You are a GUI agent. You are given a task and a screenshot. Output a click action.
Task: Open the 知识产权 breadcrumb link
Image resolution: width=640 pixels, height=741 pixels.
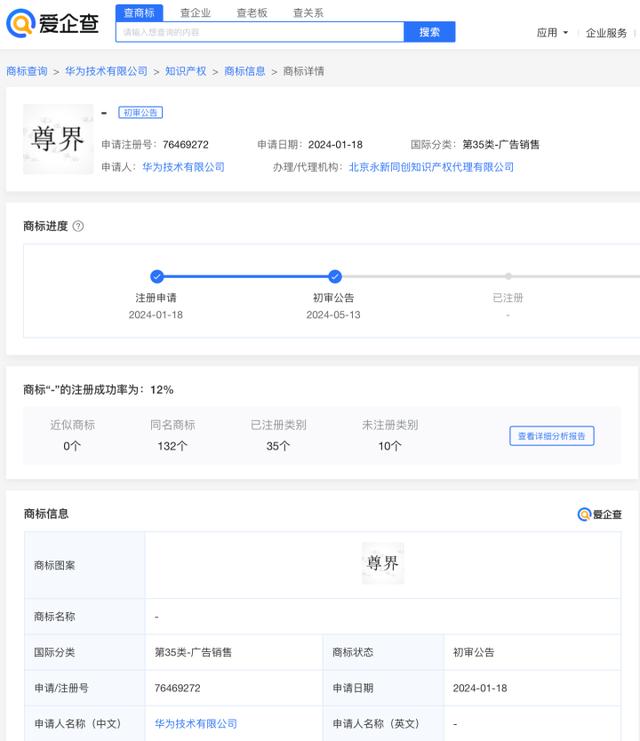pyautogui.click(x=186, y=71)
